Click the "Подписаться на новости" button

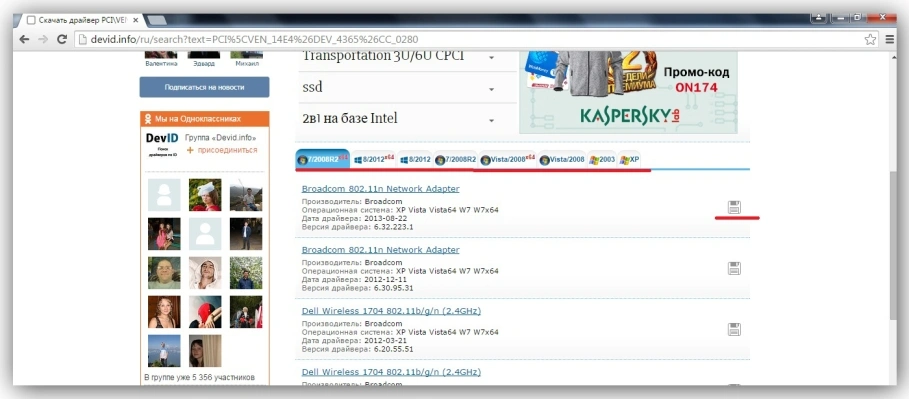[x=204, y=87]
